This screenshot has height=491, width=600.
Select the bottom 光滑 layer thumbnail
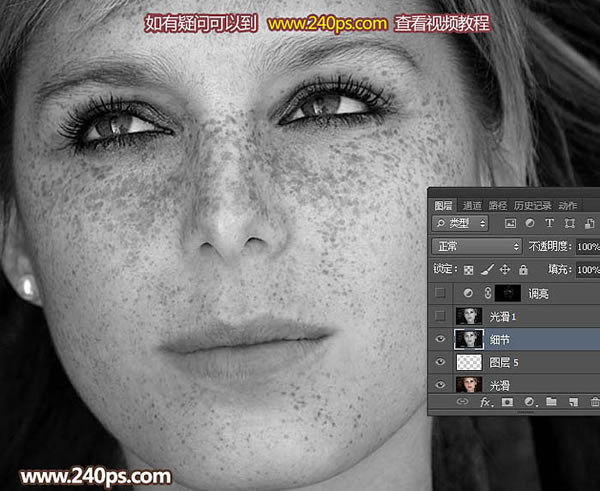click(469, 384)
